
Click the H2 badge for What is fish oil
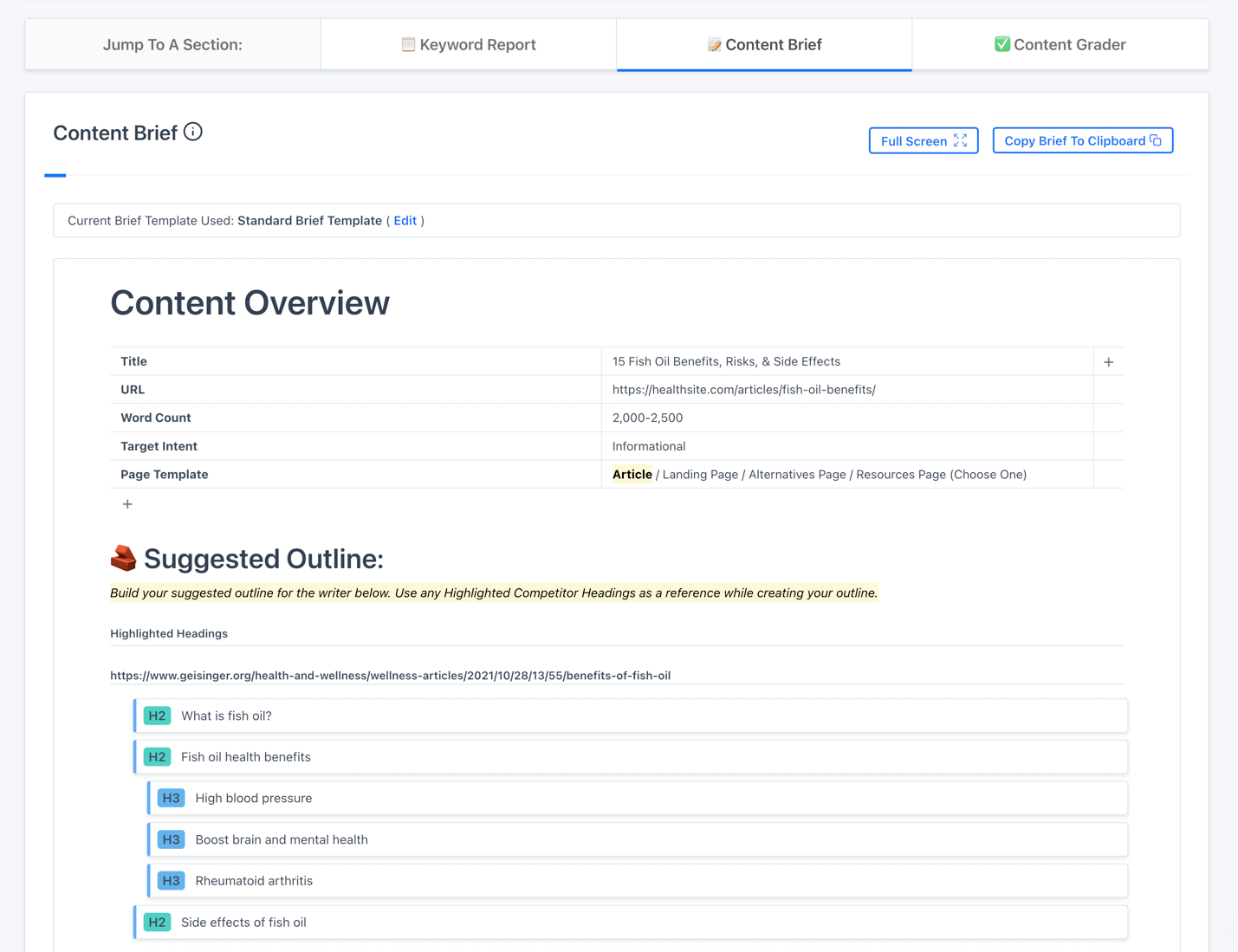pos(157,716)
